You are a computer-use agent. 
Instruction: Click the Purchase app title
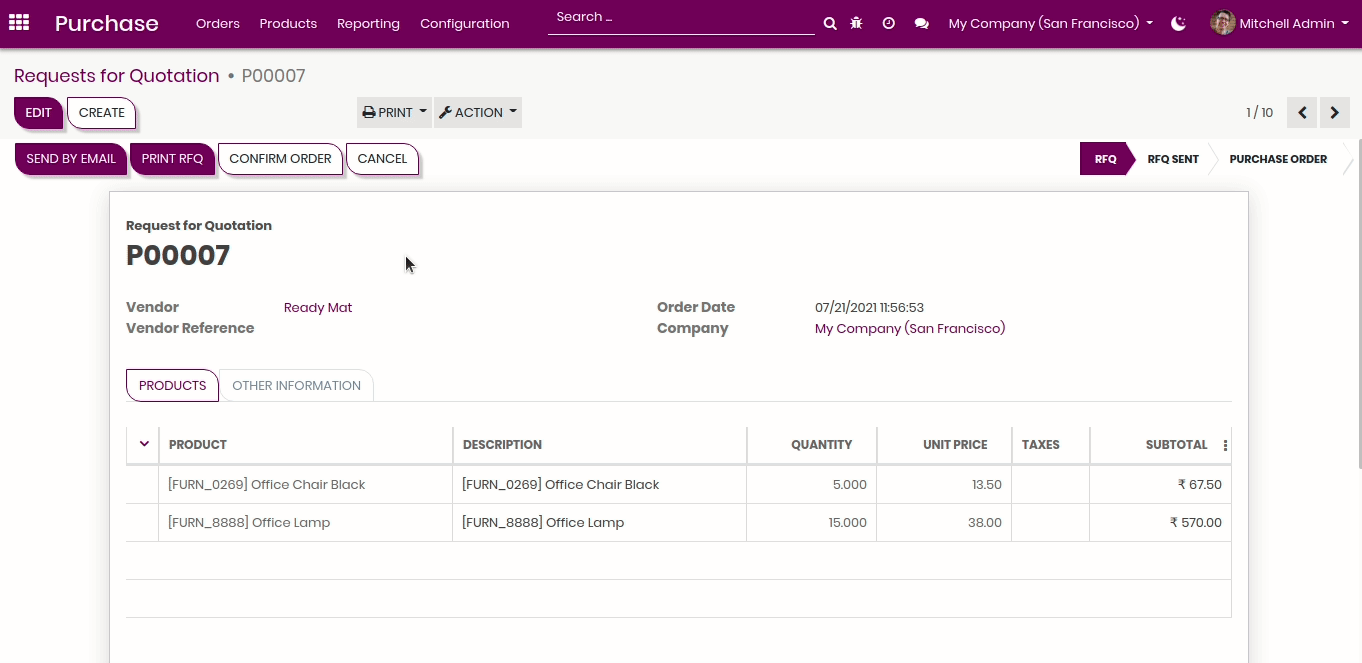[x=107, y=23]
